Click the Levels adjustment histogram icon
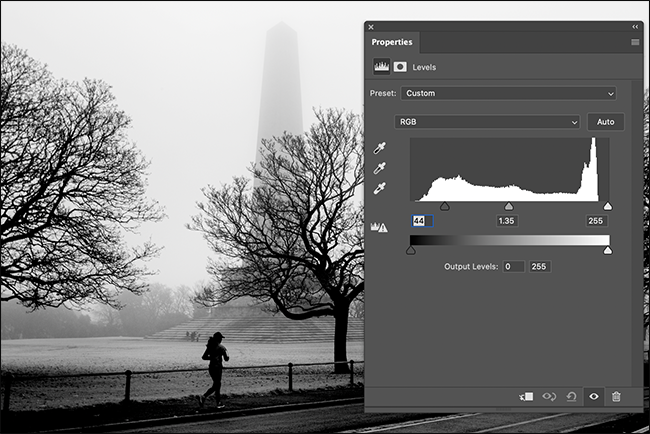This screenshot has height=434, width=650. 381,66
